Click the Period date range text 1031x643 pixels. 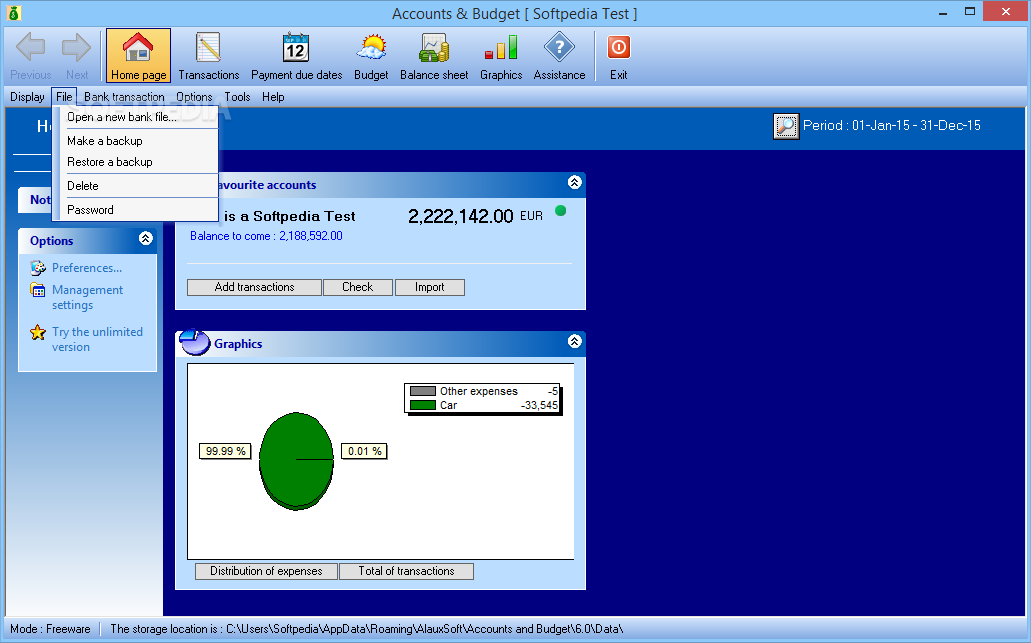click(x=892, y=126)
